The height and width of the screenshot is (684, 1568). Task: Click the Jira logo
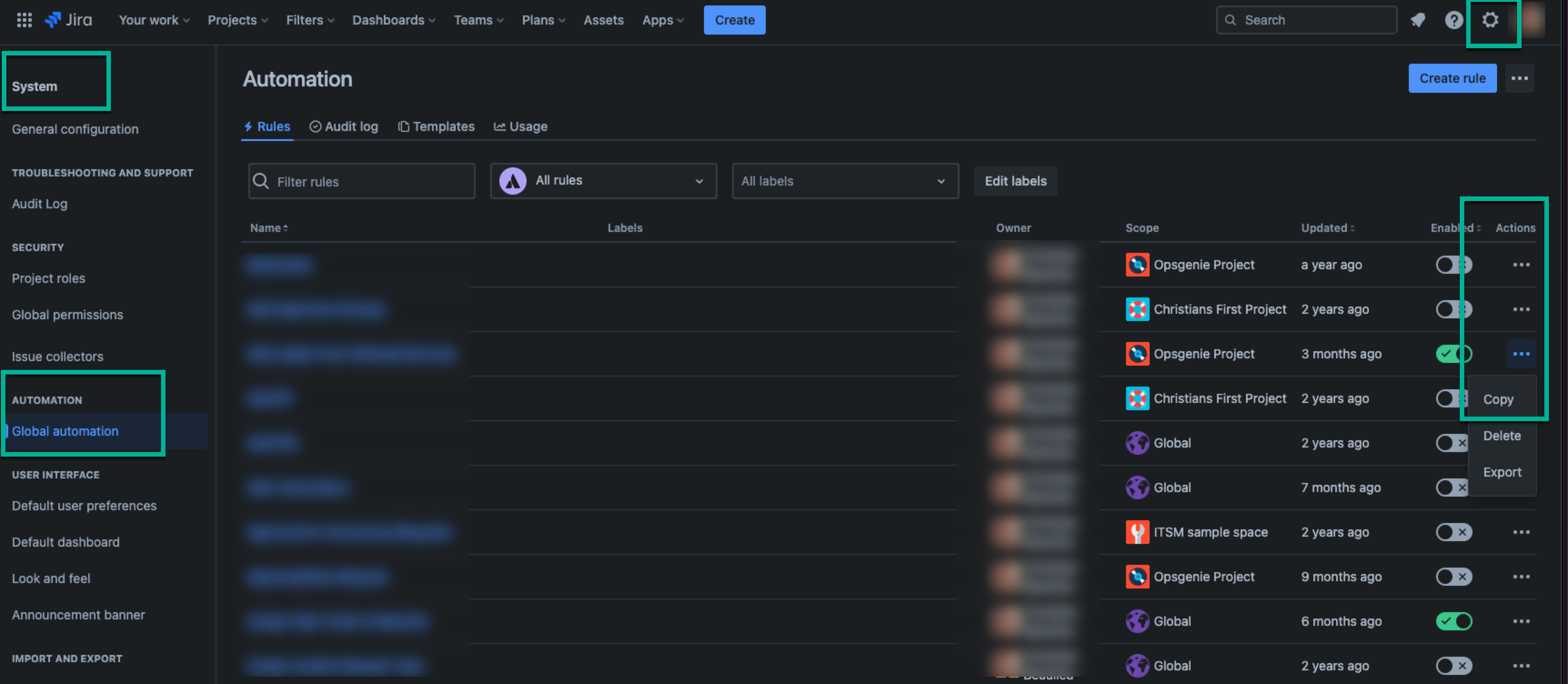(x=69, y=20)
